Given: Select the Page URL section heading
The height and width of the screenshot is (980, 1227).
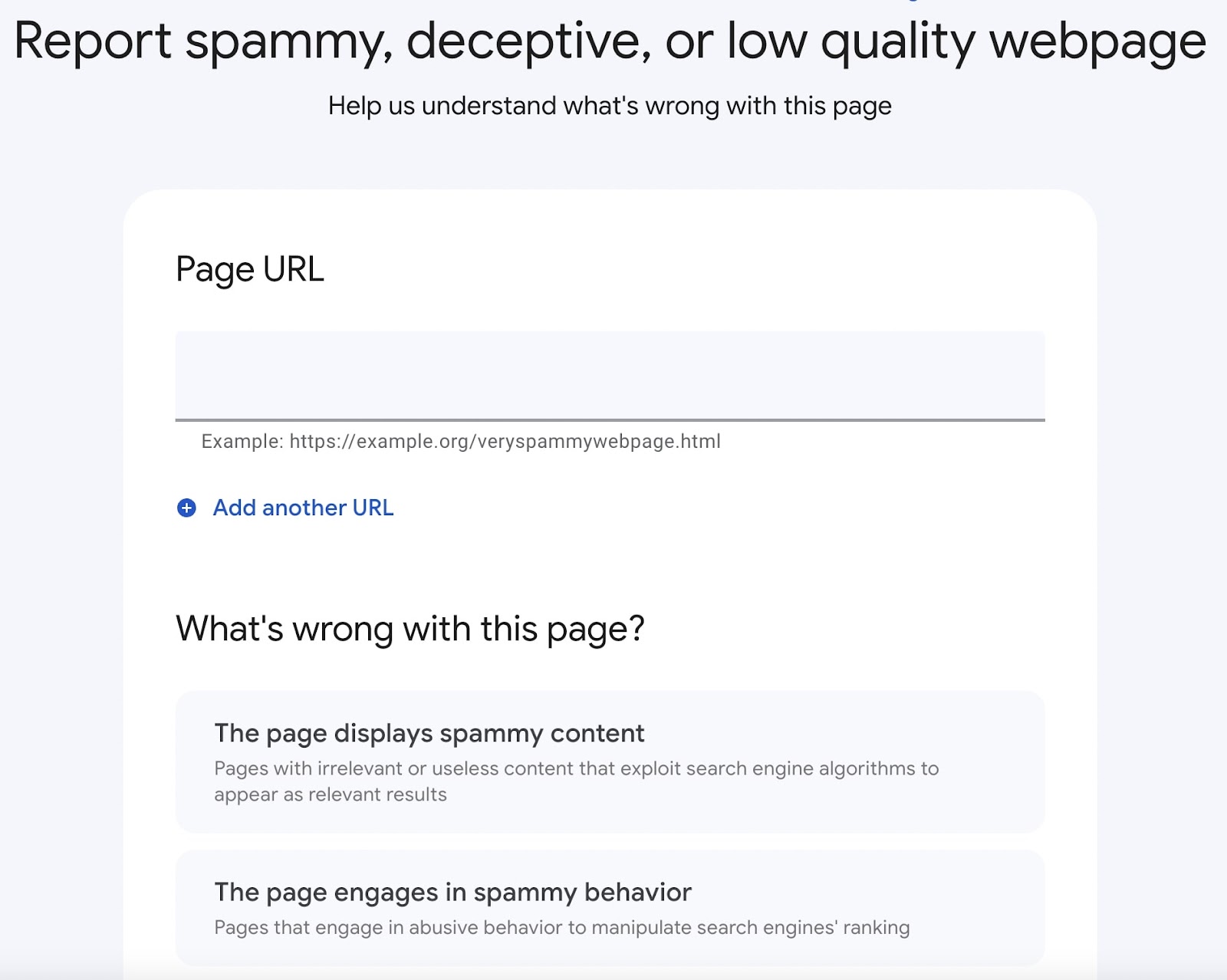Looking at the screenshot, I should pos(250,268).
